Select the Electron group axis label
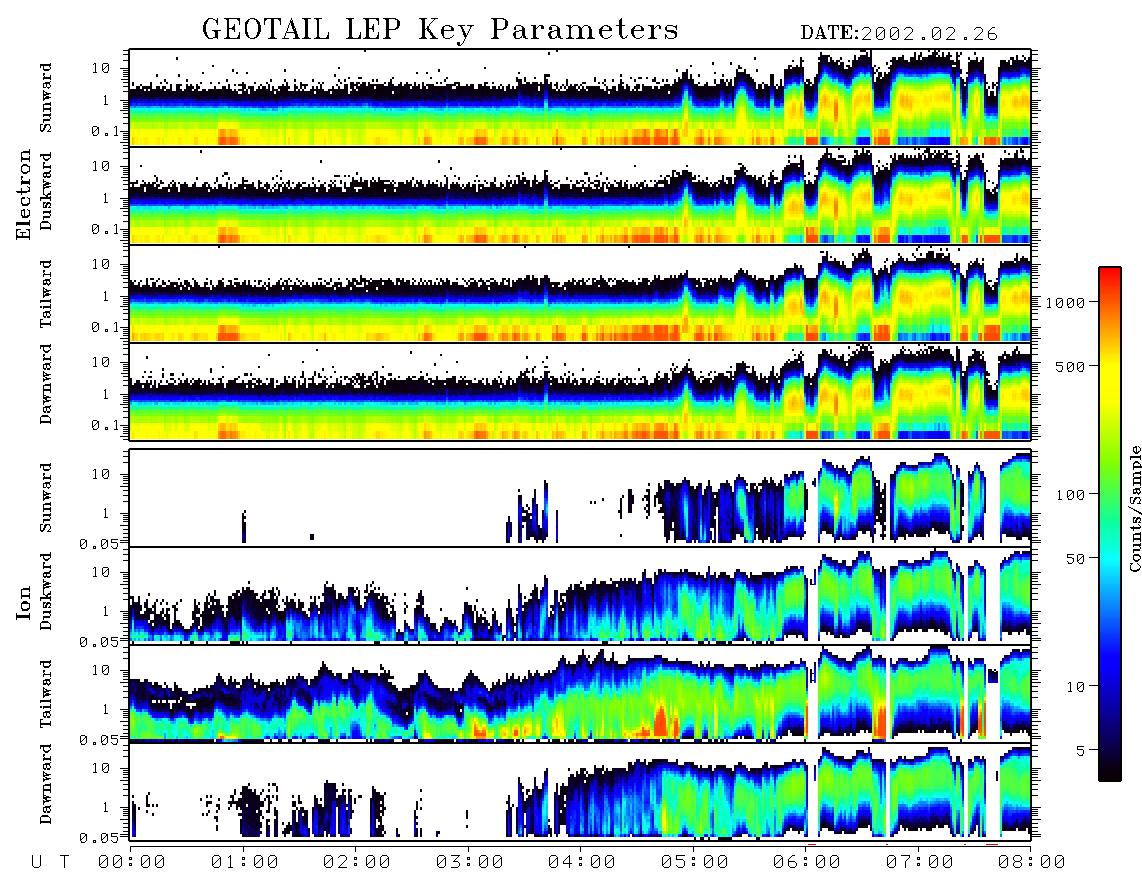Viewport: 1142px width, 880px height. point(24,195)
